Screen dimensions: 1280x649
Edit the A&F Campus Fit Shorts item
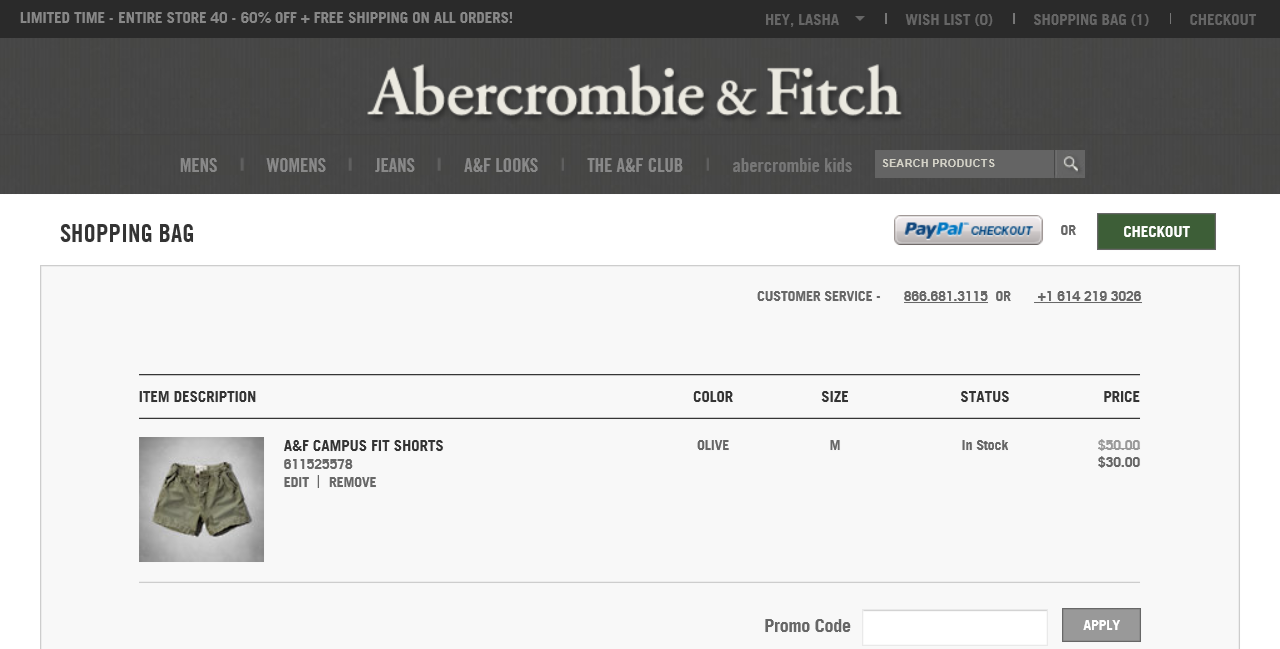coord(296,482)
